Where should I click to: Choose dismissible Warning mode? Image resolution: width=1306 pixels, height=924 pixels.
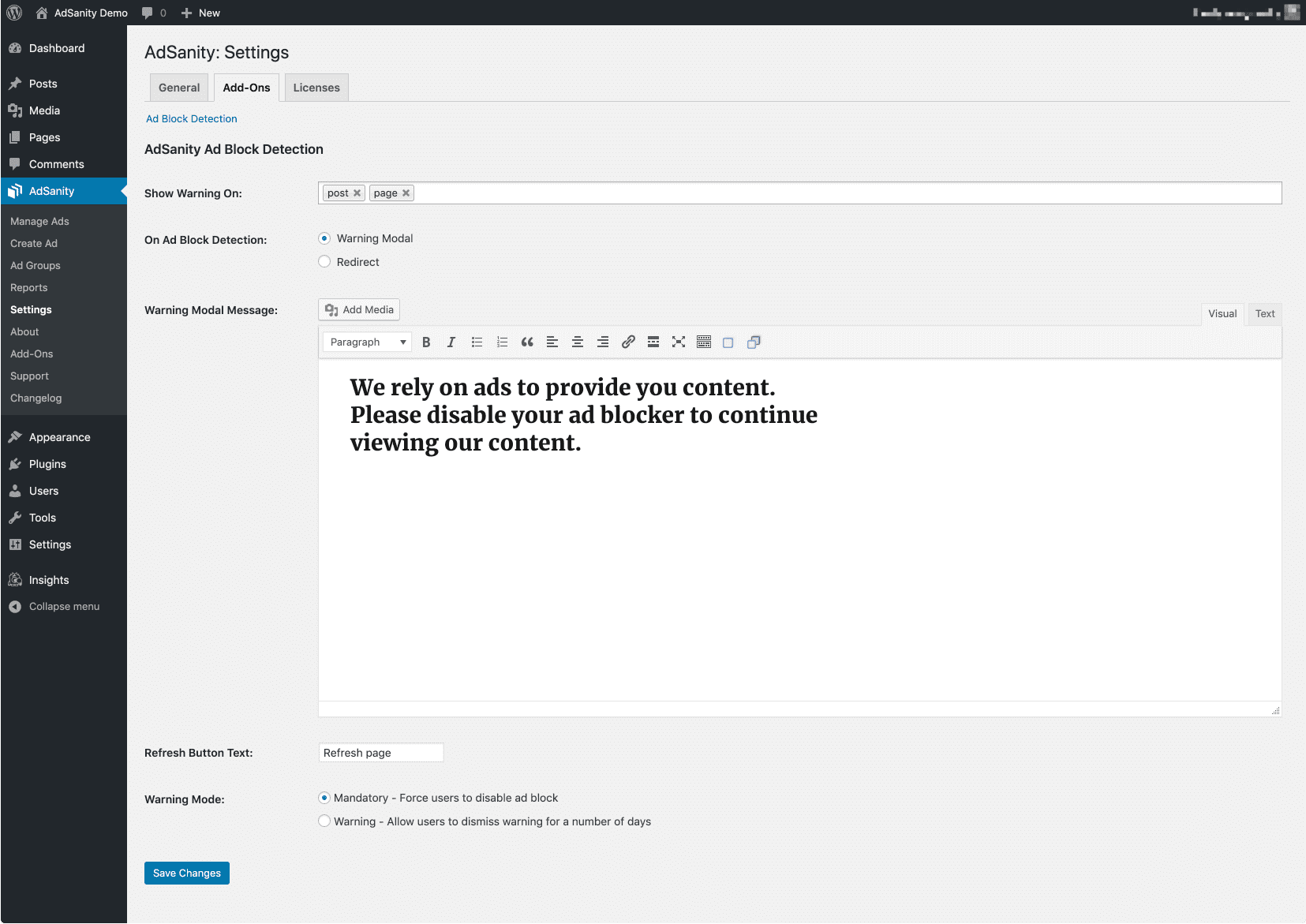[324, 821]
